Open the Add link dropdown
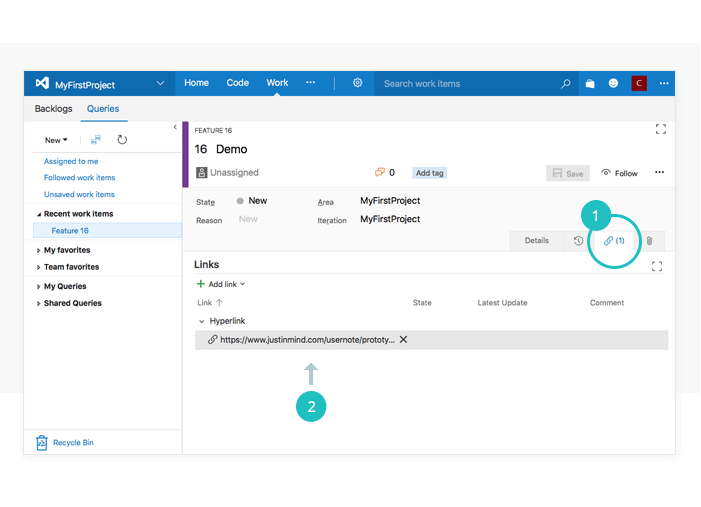Viewport: 701px width, 507px height. pos(221,284)
